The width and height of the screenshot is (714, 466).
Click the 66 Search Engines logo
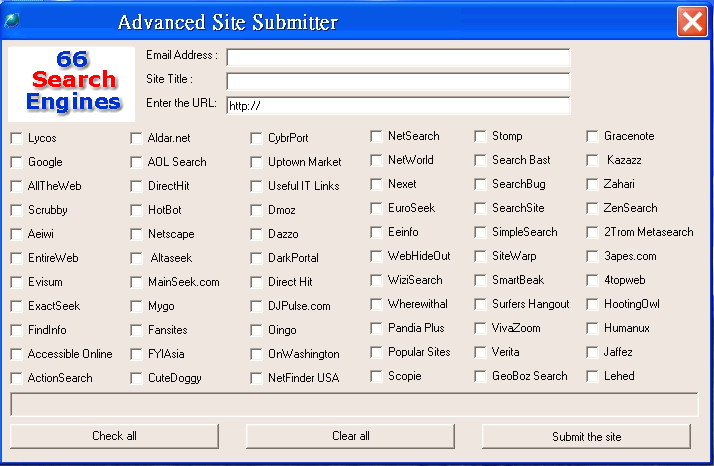[x=72, y=81]
